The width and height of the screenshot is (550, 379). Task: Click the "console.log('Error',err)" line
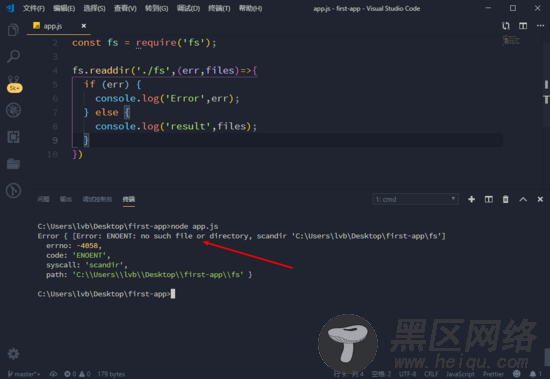click(x=167, y=99)
